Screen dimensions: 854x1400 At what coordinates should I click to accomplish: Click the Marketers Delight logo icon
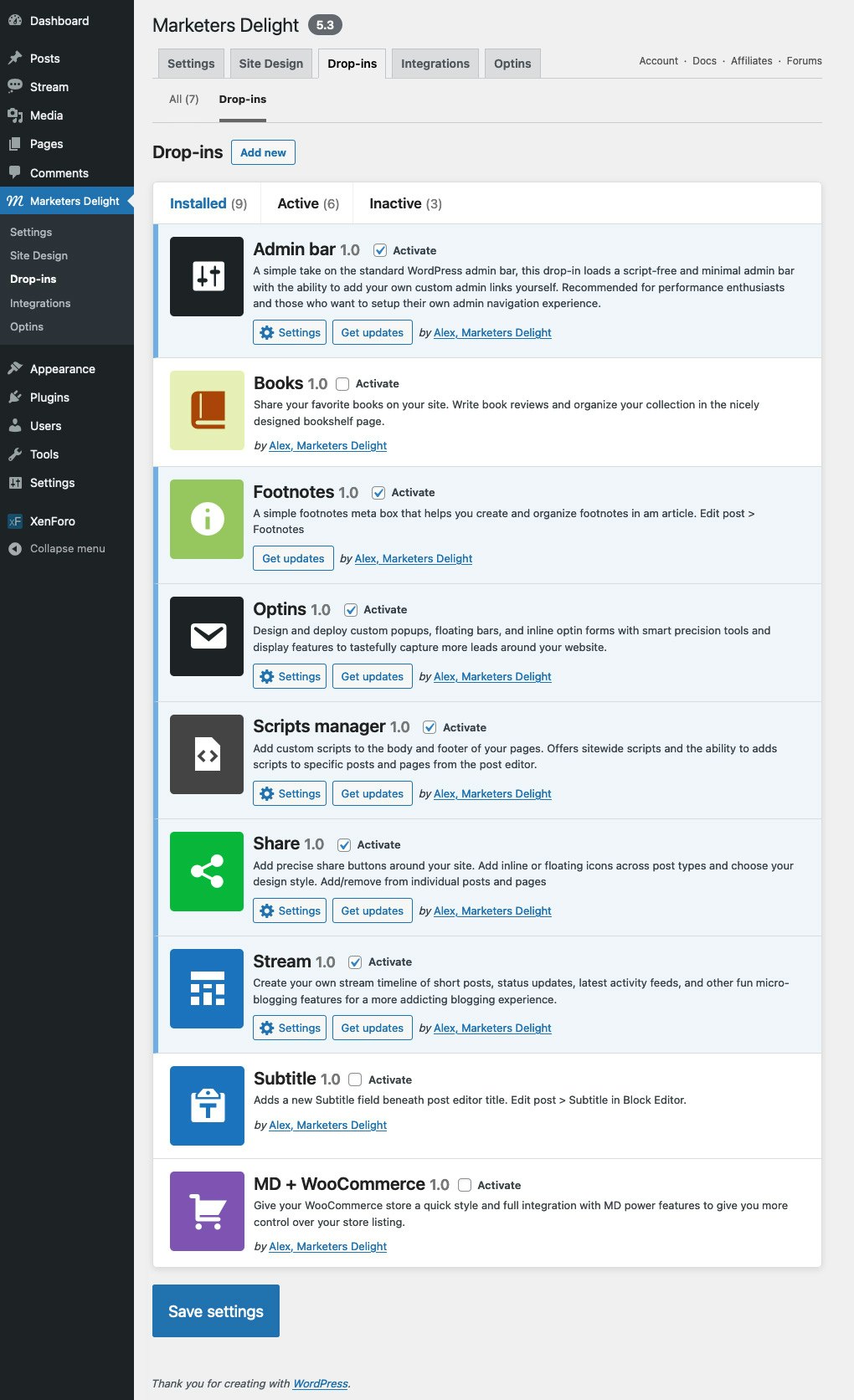tap(15, 201)
